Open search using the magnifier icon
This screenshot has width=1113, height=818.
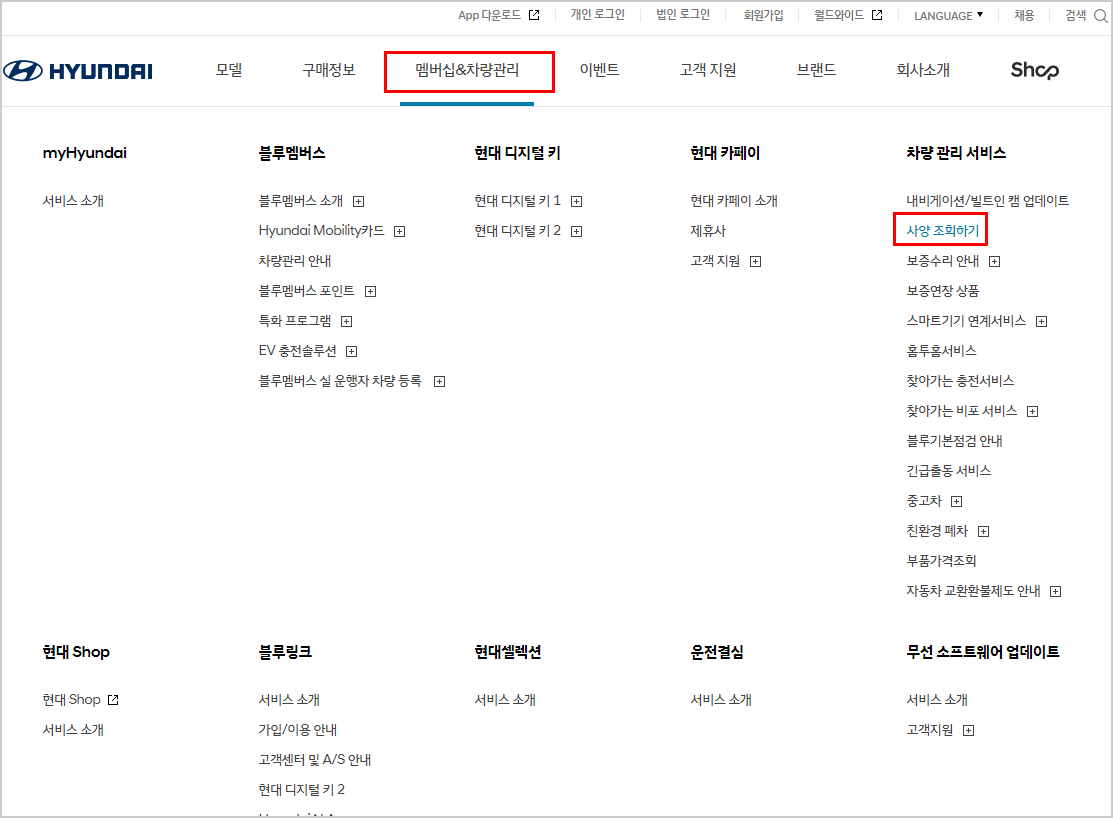[x=1102, y=16]
